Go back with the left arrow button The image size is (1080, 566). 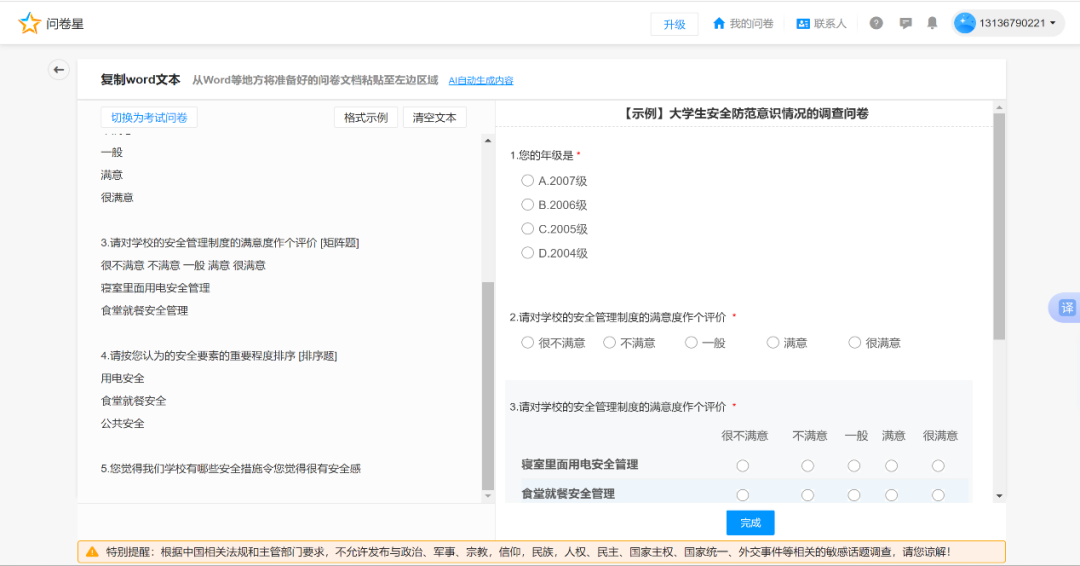(59, 70)
